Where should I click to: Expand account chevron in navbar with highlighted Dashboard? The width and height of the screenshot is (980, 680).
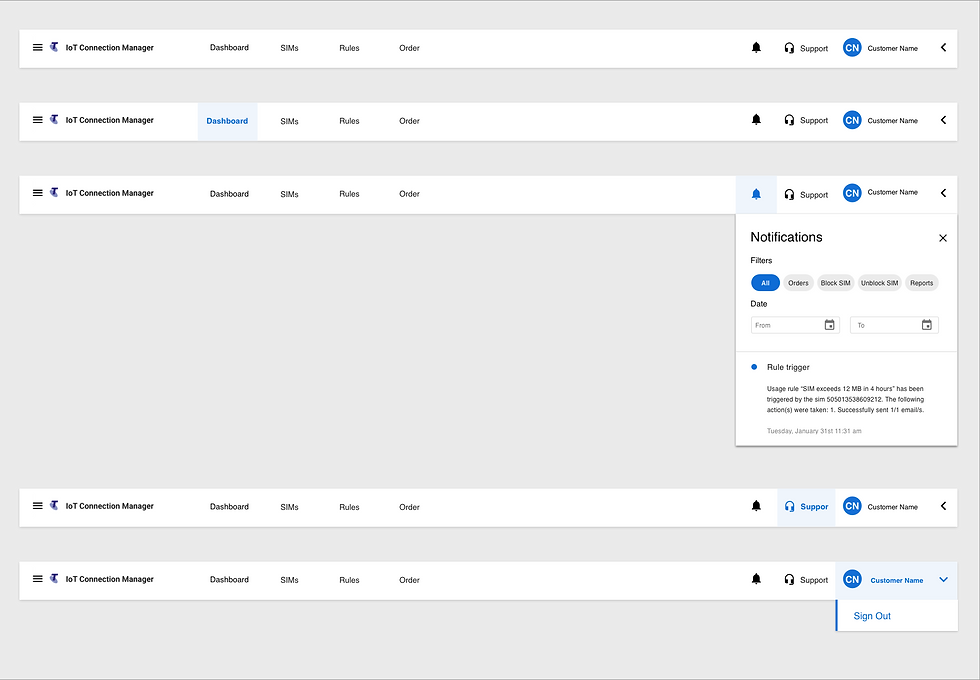(x=943, y=120)
